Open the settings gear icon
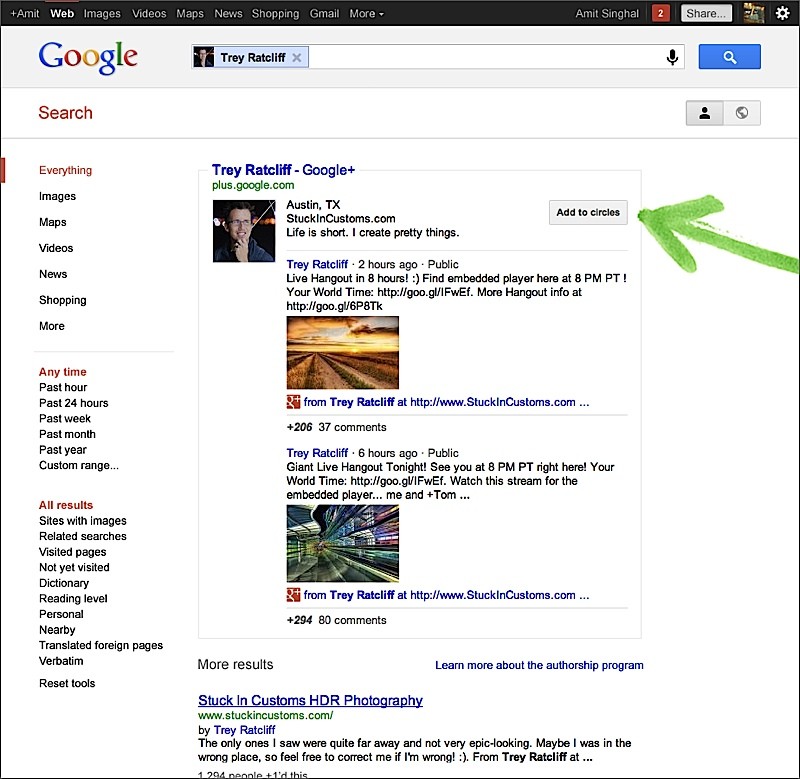Viewport: 800px width, 779px height. [x=782, y=14]
